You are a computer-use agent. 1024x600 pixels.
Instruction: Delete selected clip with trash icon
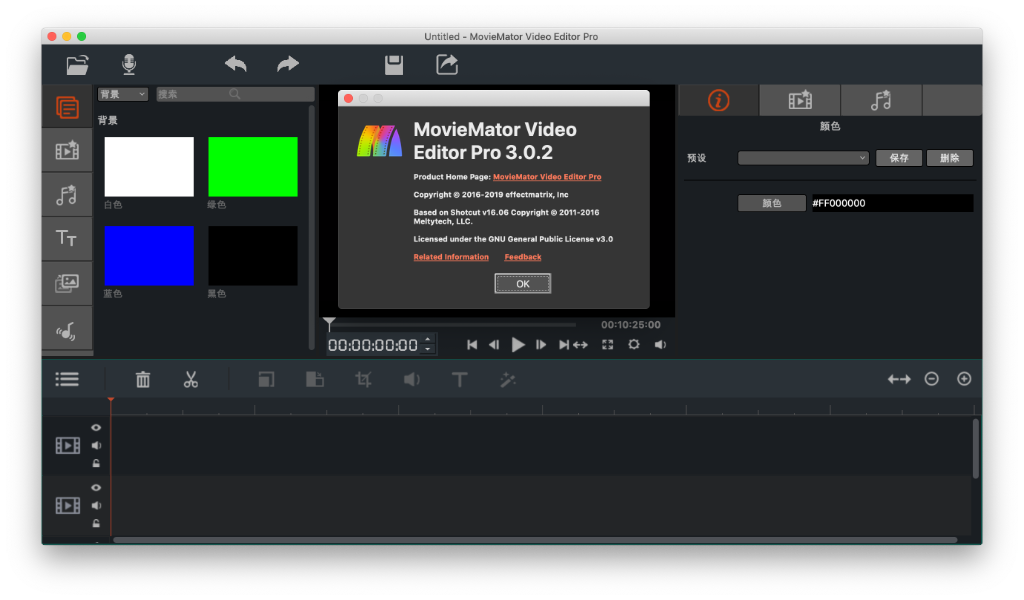142,379
